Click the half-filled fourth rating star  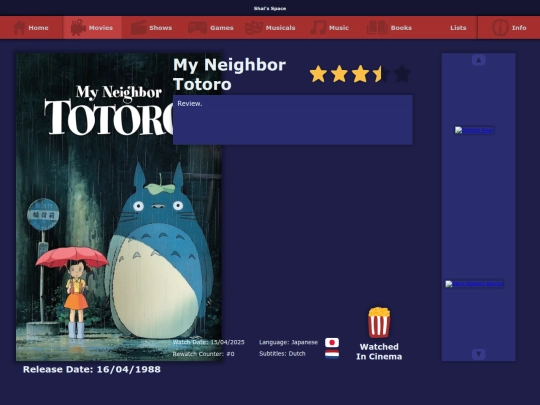[x=381, y=74]
